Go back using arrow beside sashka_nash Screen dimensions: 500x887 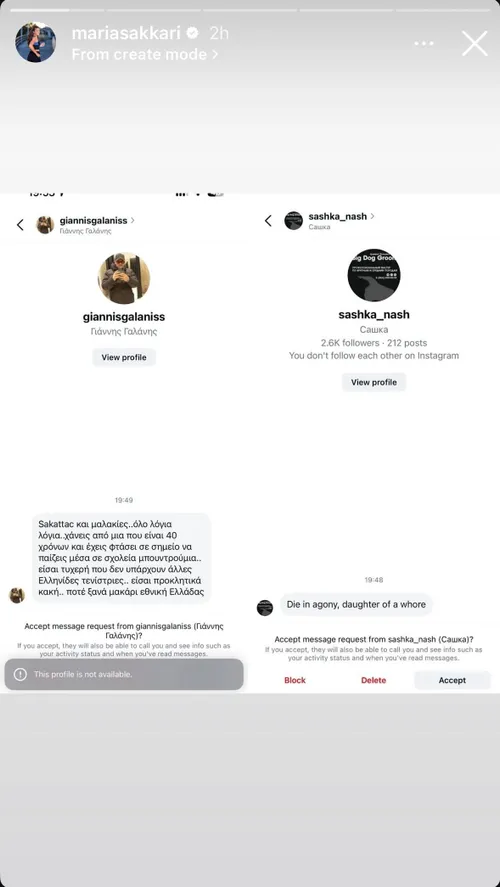click(x=268, y=221)
